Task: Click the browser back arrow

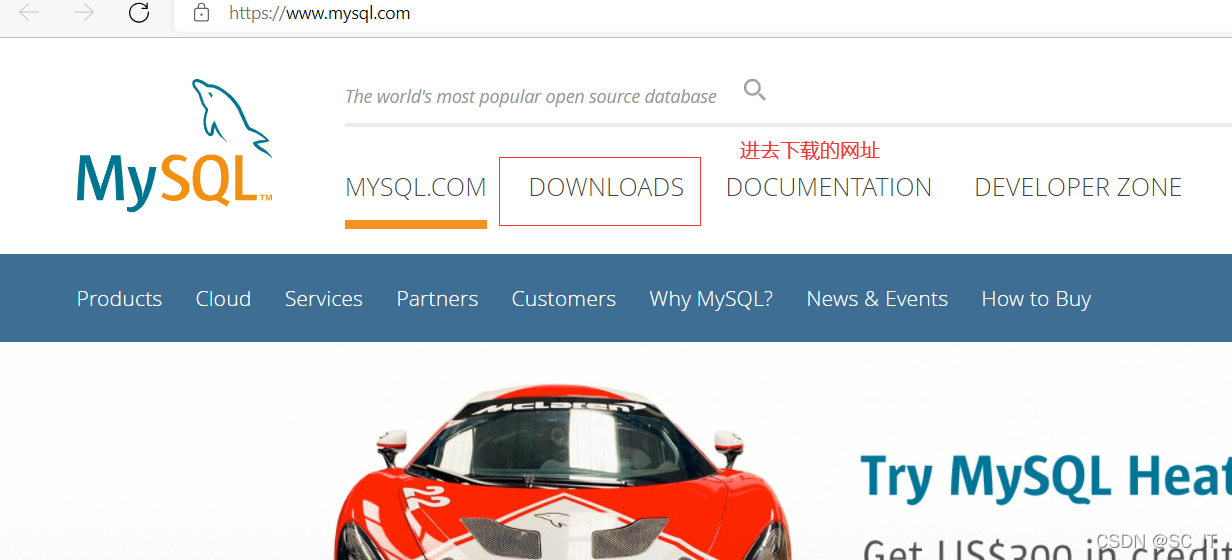Action: click(x=29, y=13)
